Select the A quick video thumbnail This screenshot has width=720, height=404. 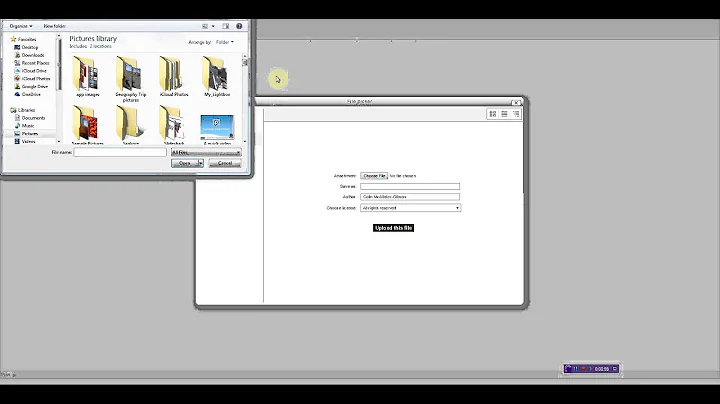pyautogui.click(x=217, y=129)
